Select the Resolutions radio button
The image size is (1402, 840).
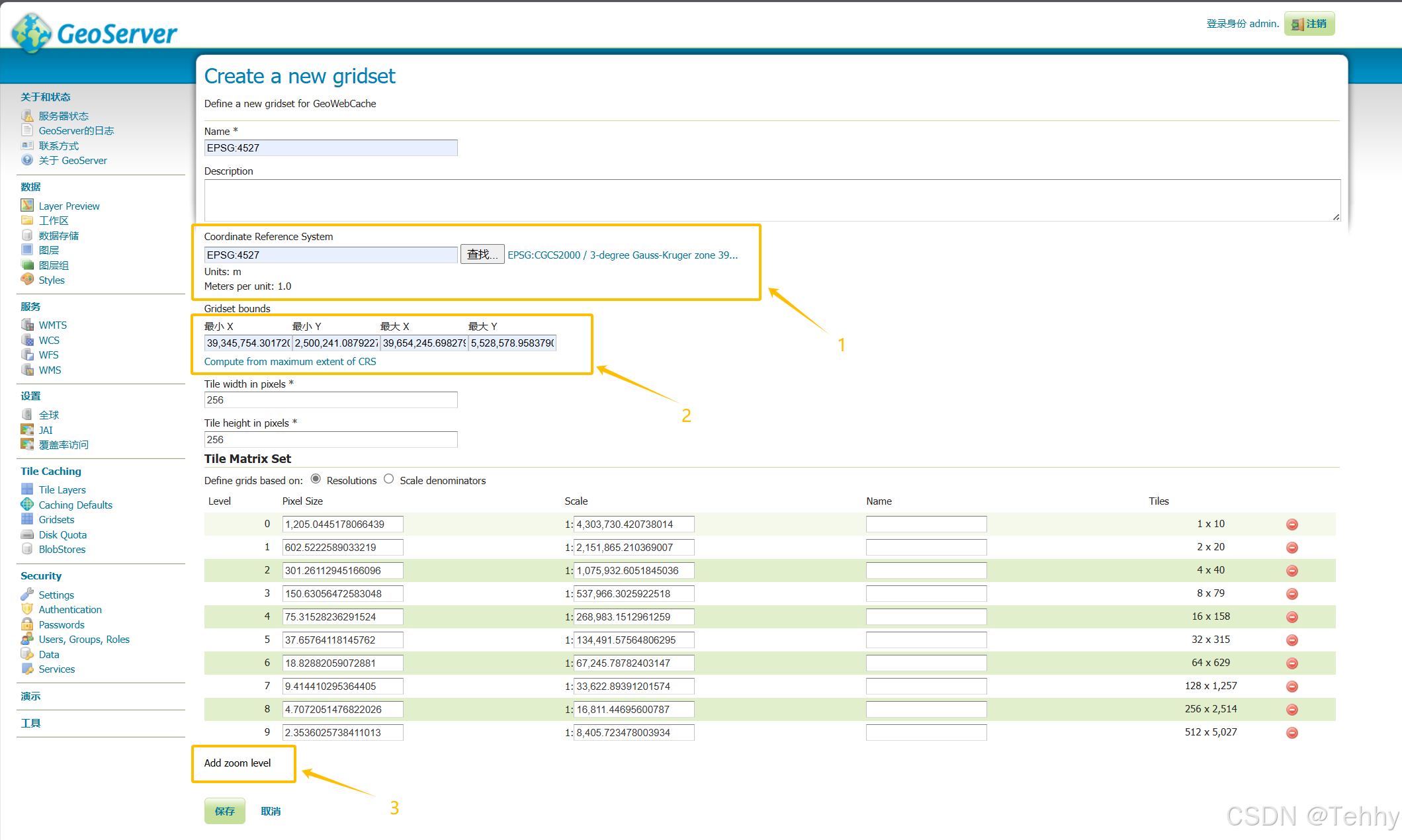point(316,480)
